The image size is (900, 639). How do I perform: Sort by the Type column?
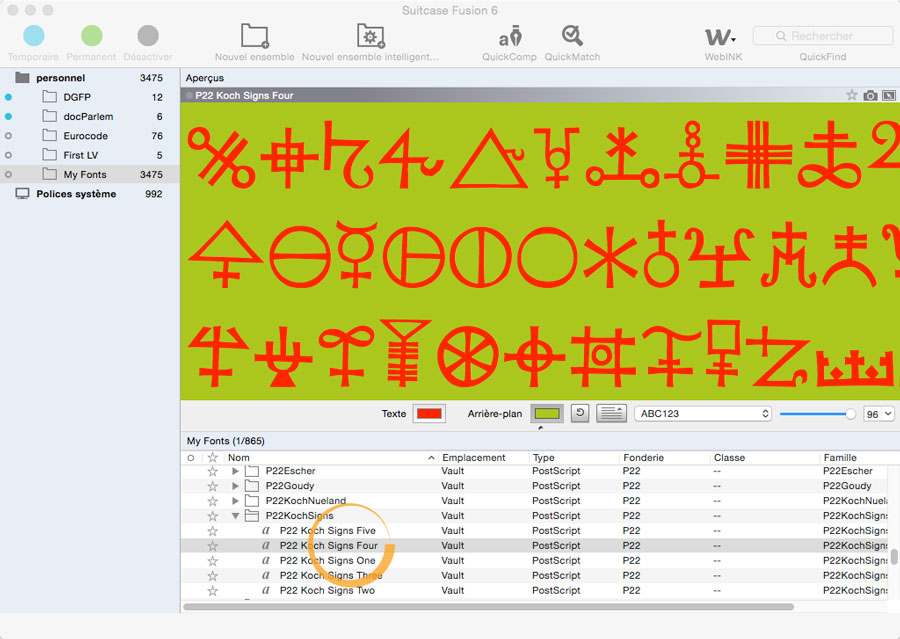pos(574,458)
